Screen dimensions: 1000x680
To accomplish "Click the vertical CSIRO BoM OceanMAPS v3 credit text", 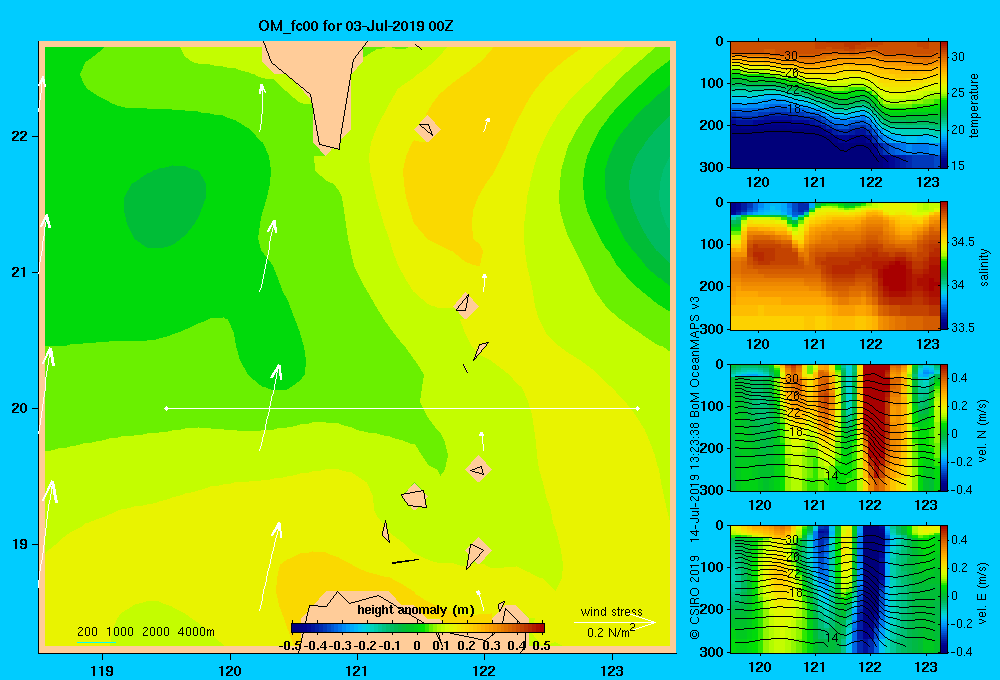I will [x=695, y=468].
